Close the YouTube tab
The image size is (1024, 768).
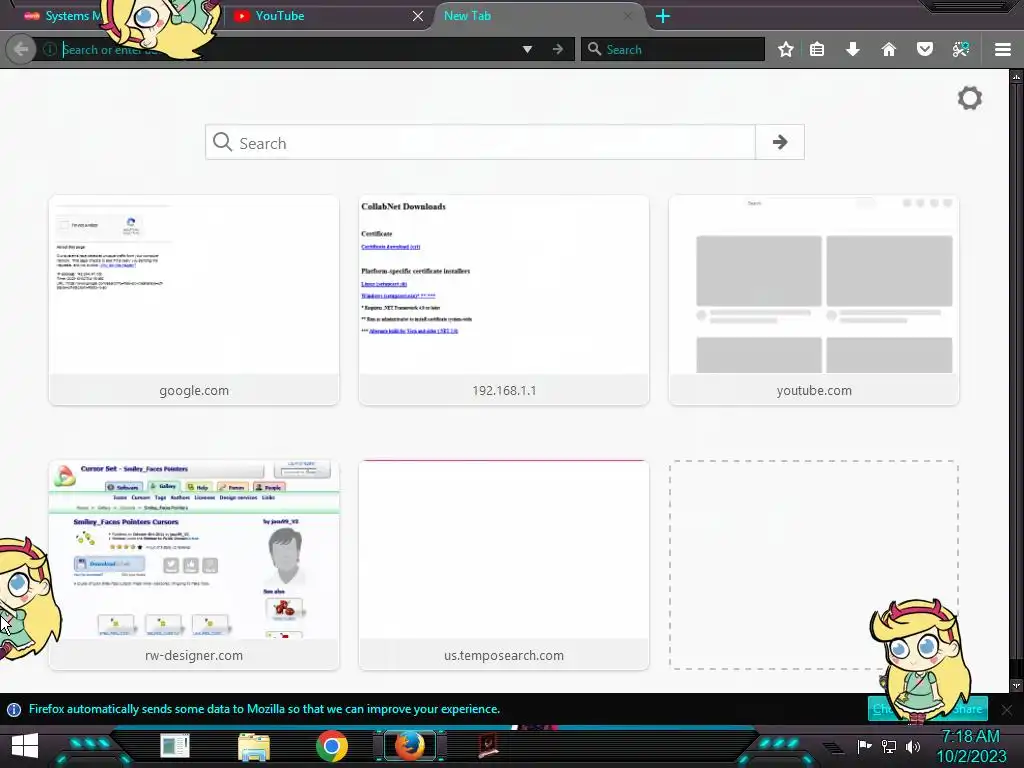(418, 16)
